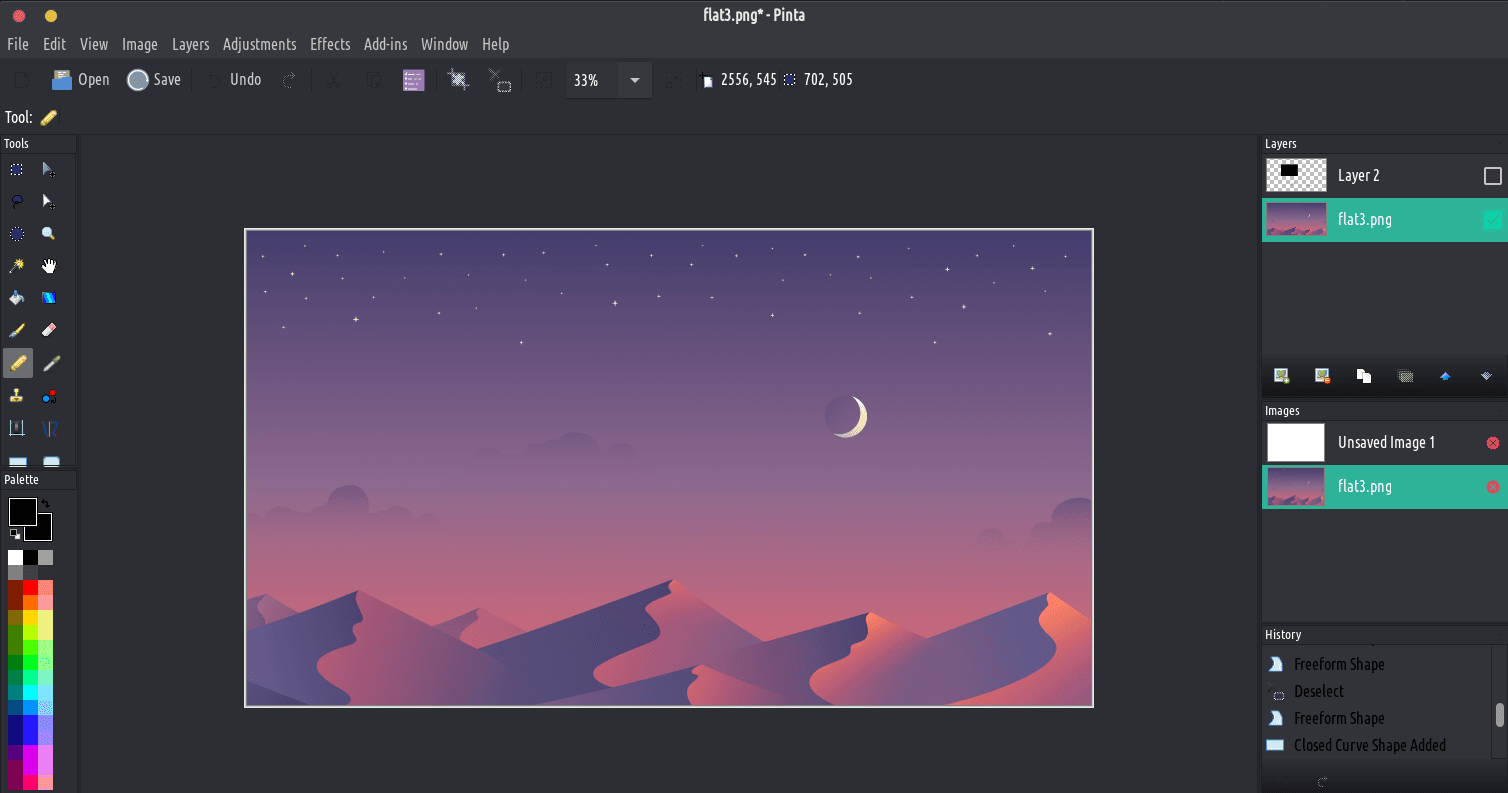Select the Clone Stamp tool
The image size is (1508, 793).
(17, 395)
